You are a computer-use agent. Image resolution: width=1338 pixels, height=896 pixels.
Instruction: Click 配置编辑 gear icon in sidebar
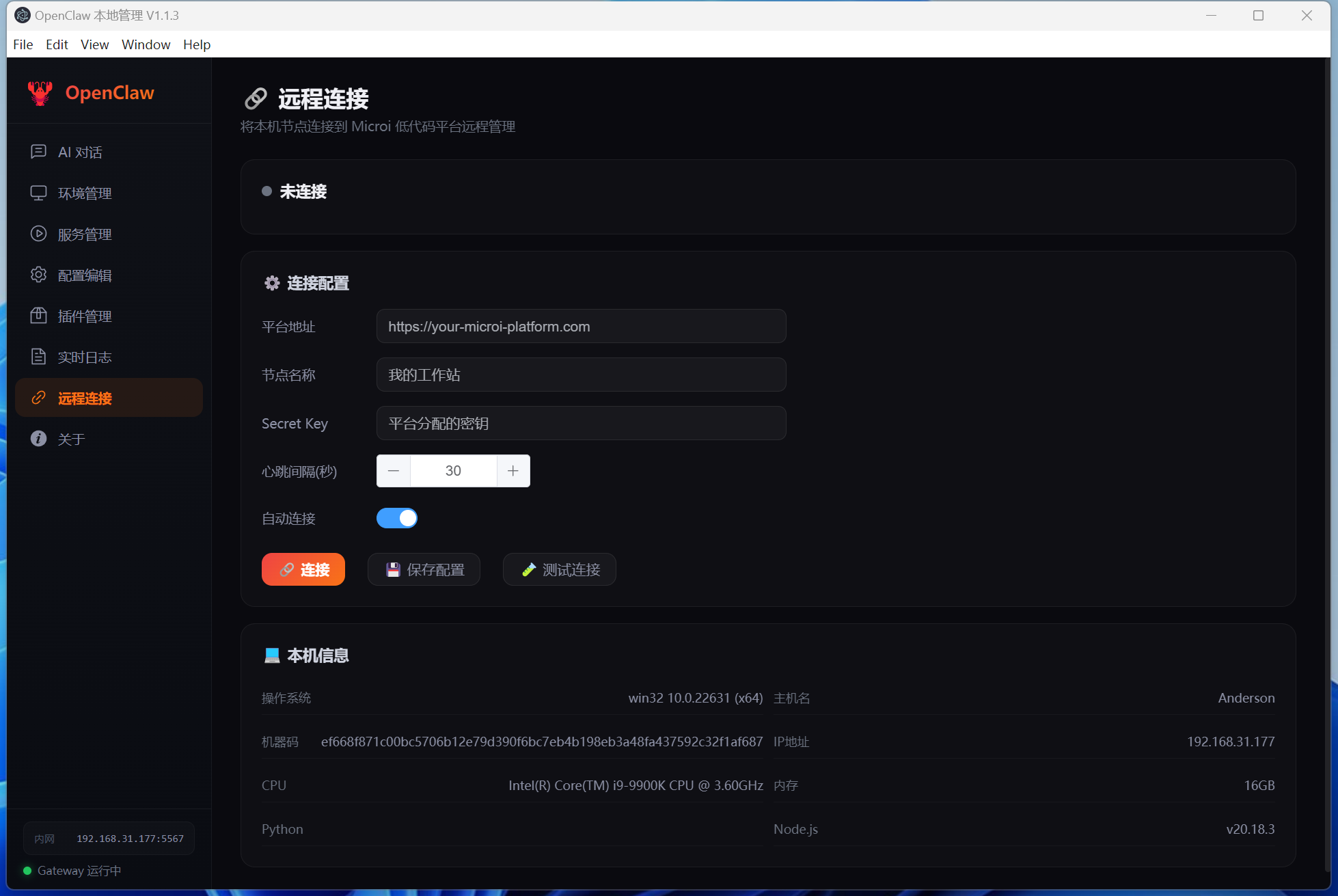pos(38,275)
